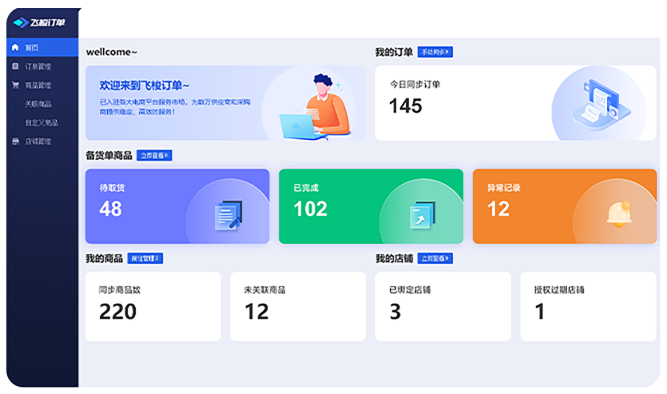Click the 订单管理 order list icon
The image size is (667, 394).
(15, 66)
